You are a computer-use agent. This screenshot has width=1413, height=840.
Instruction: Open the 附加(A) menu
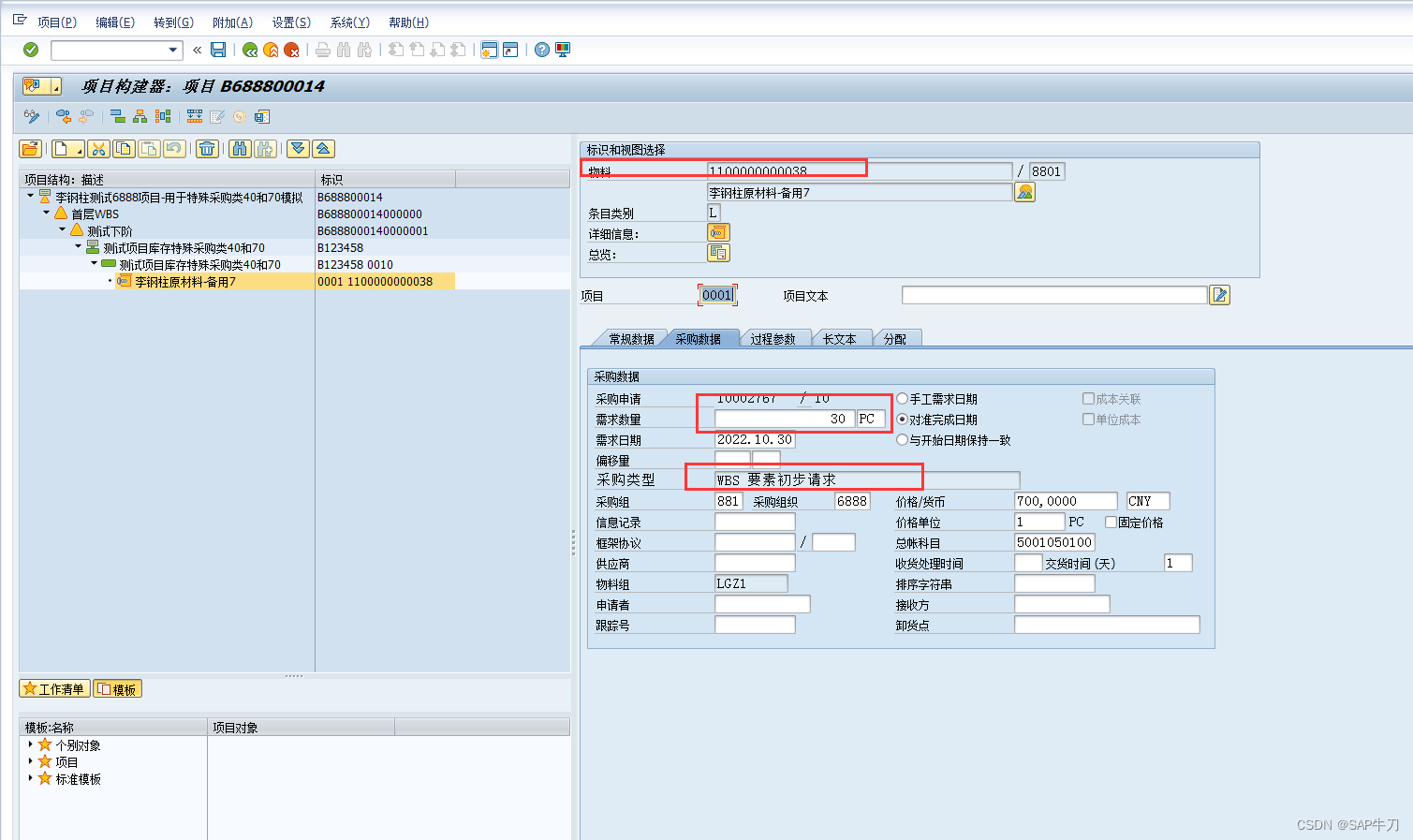coord(232,22)
